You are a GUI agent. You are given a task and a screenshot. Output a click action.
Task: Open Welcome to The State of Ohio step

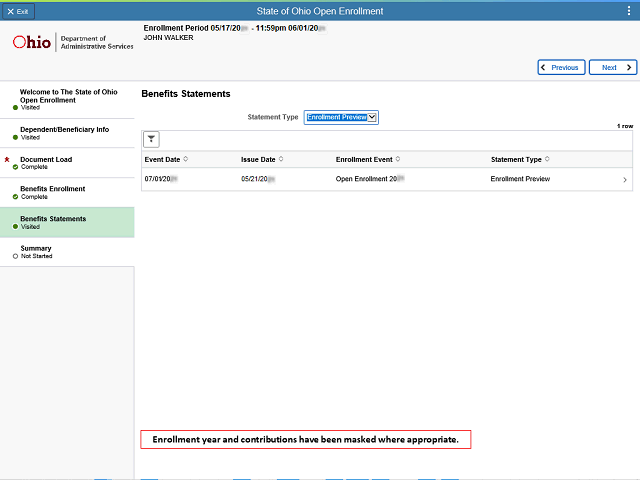coord(67,100)
